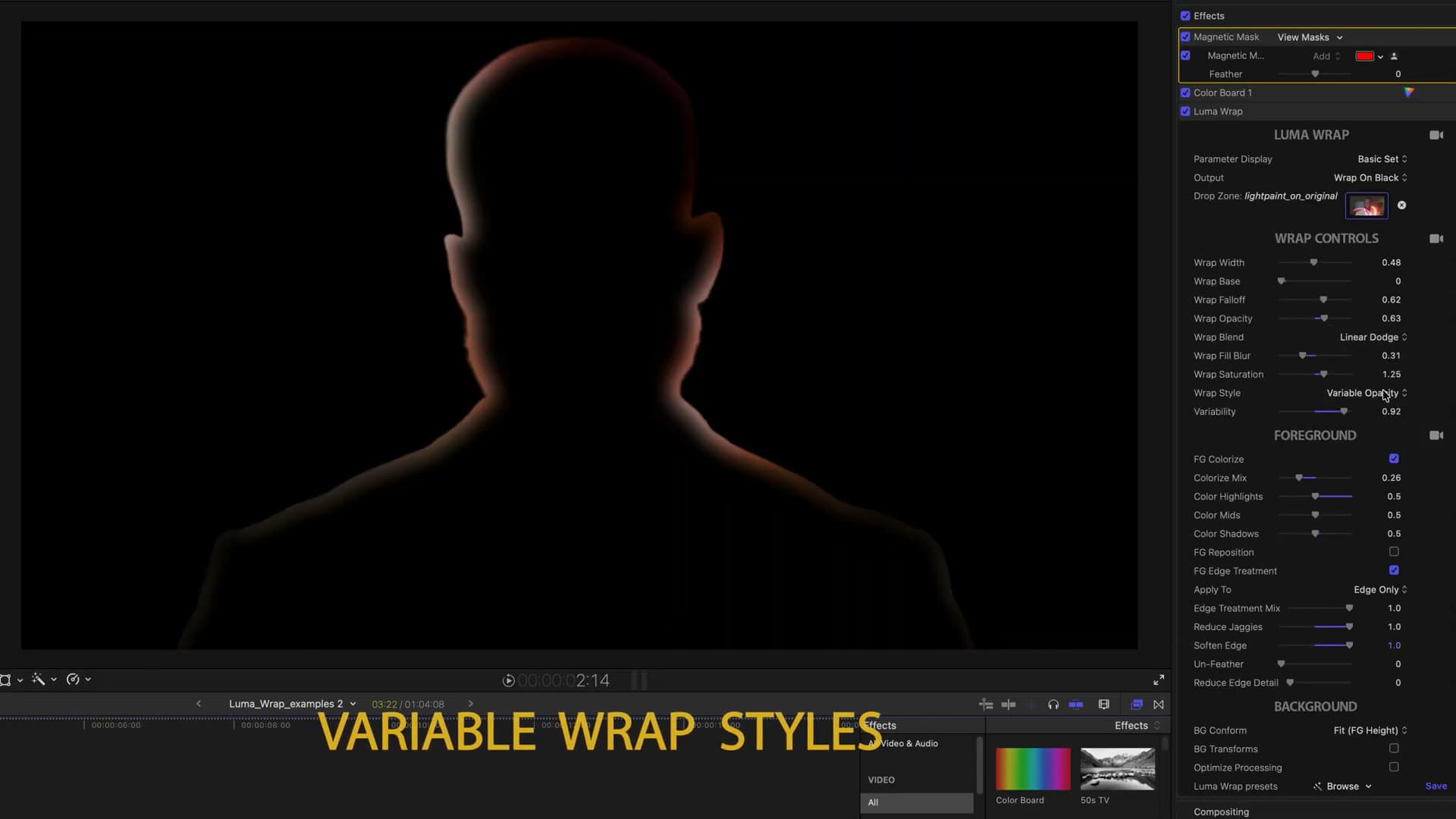Image resolution: width=1456 pixels, height=819 pixels.
Task: Open the Transform tool chevron menu
Action: pyautogui.click(x=20, y=680)
